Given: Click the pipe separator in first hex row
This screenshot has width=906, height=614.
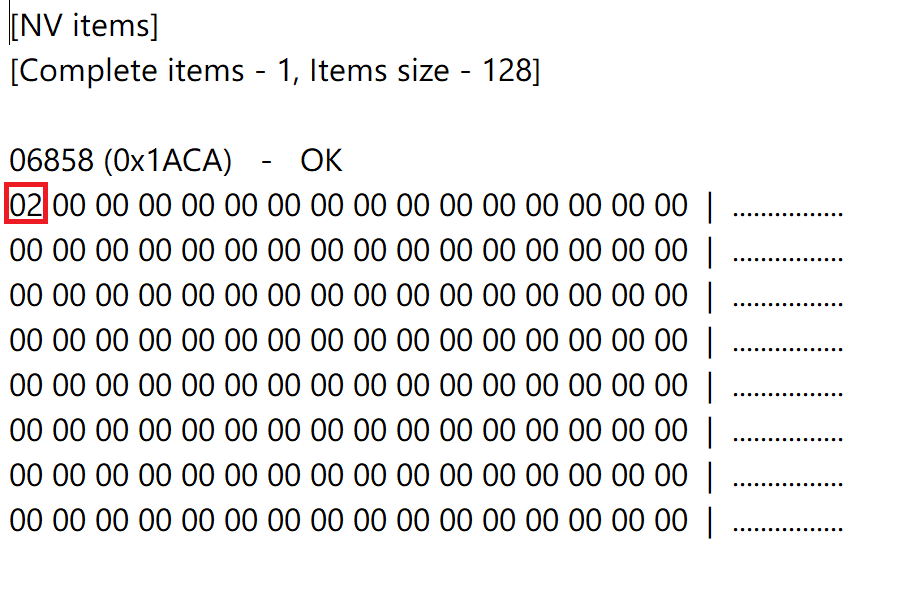Looking at the screenshot, I should click(x=710, y=206).
